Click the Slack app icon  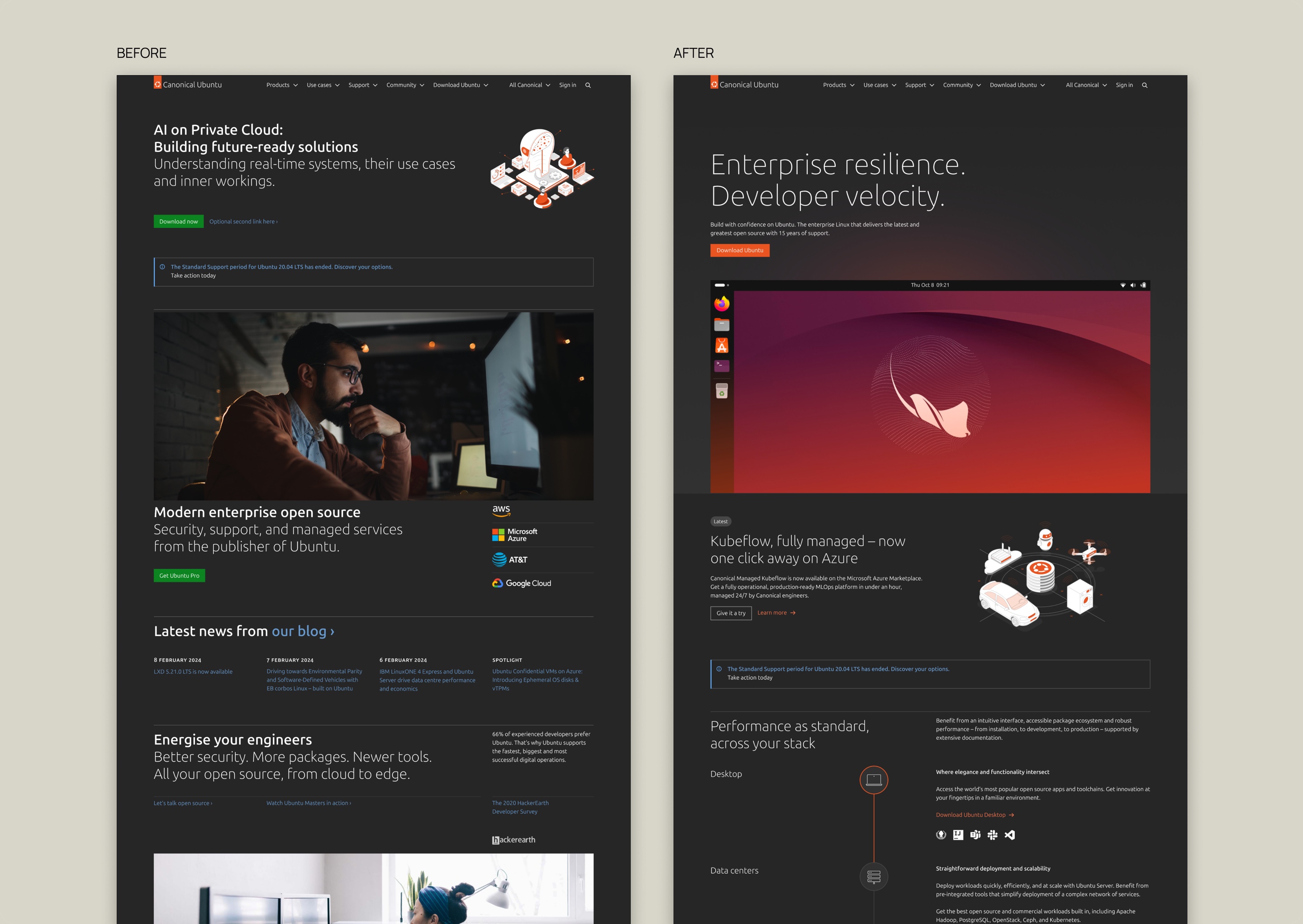coord(992,834)
